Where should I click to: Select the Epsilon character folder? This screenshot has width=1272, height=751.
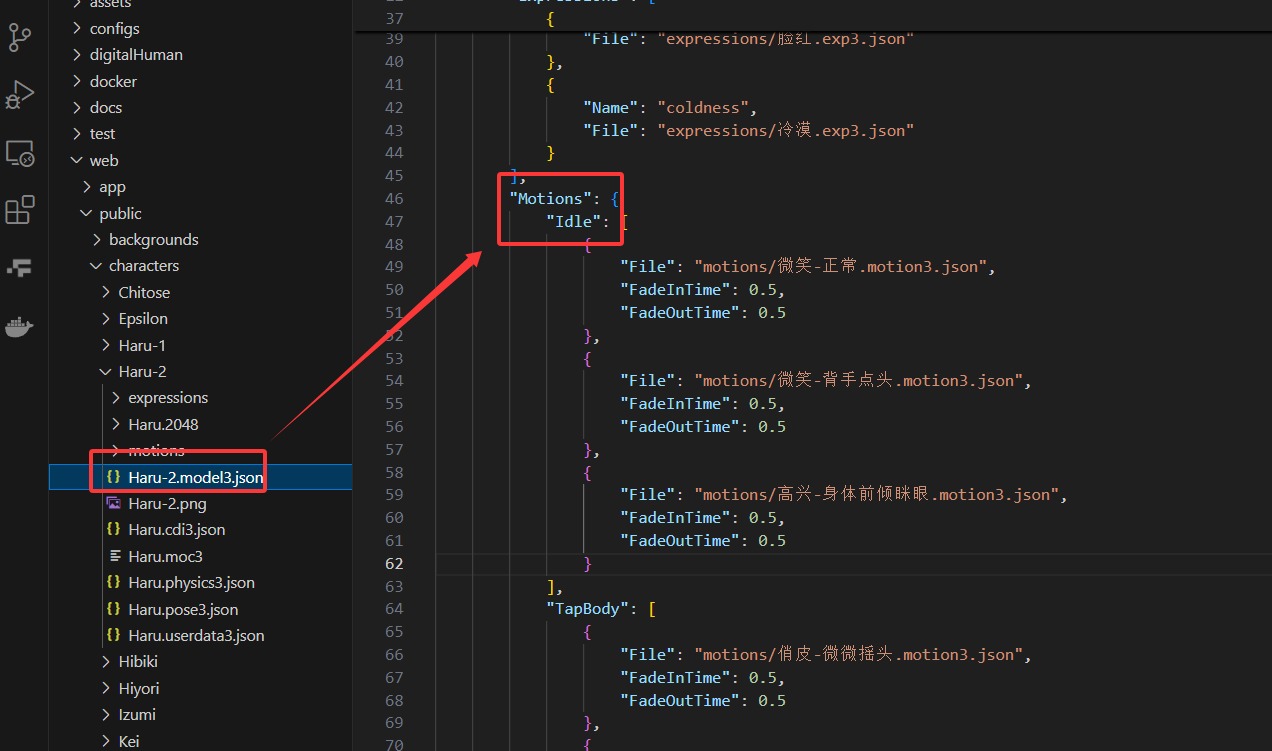click(x=143, y=318)
